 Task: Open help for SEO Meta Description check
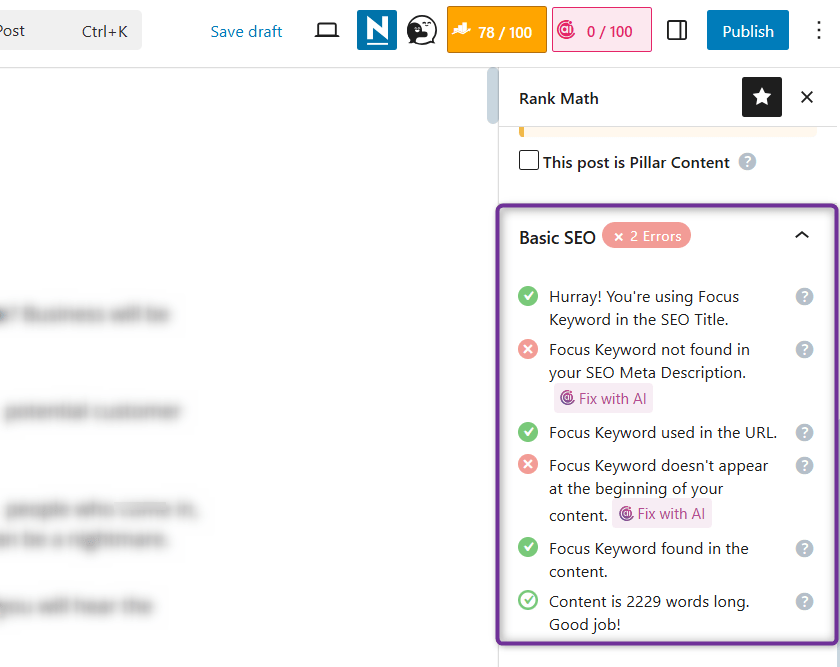(x=804, y=349)
